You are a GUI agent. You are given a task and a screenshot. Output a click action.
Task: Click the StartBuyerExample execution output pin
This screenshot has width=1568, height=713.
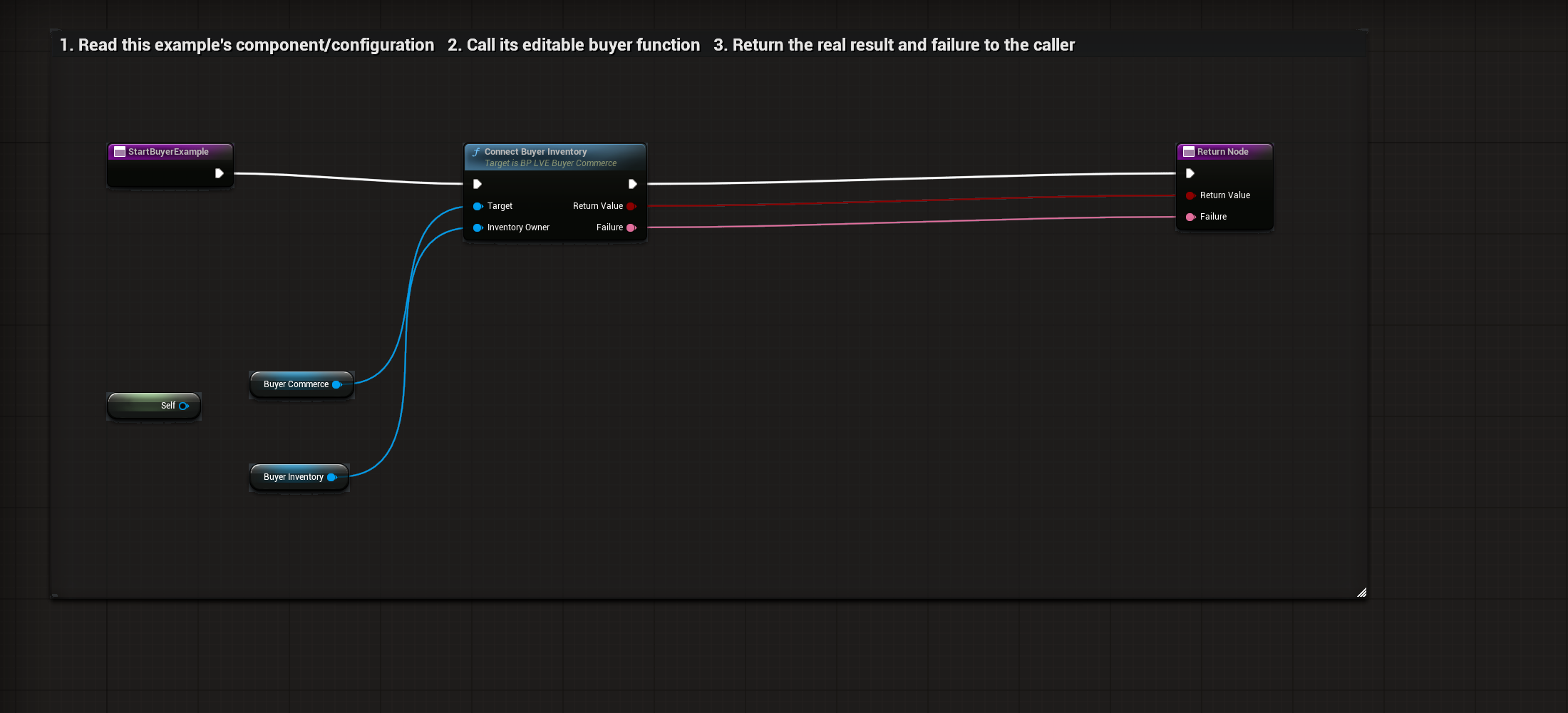point(220,173)
